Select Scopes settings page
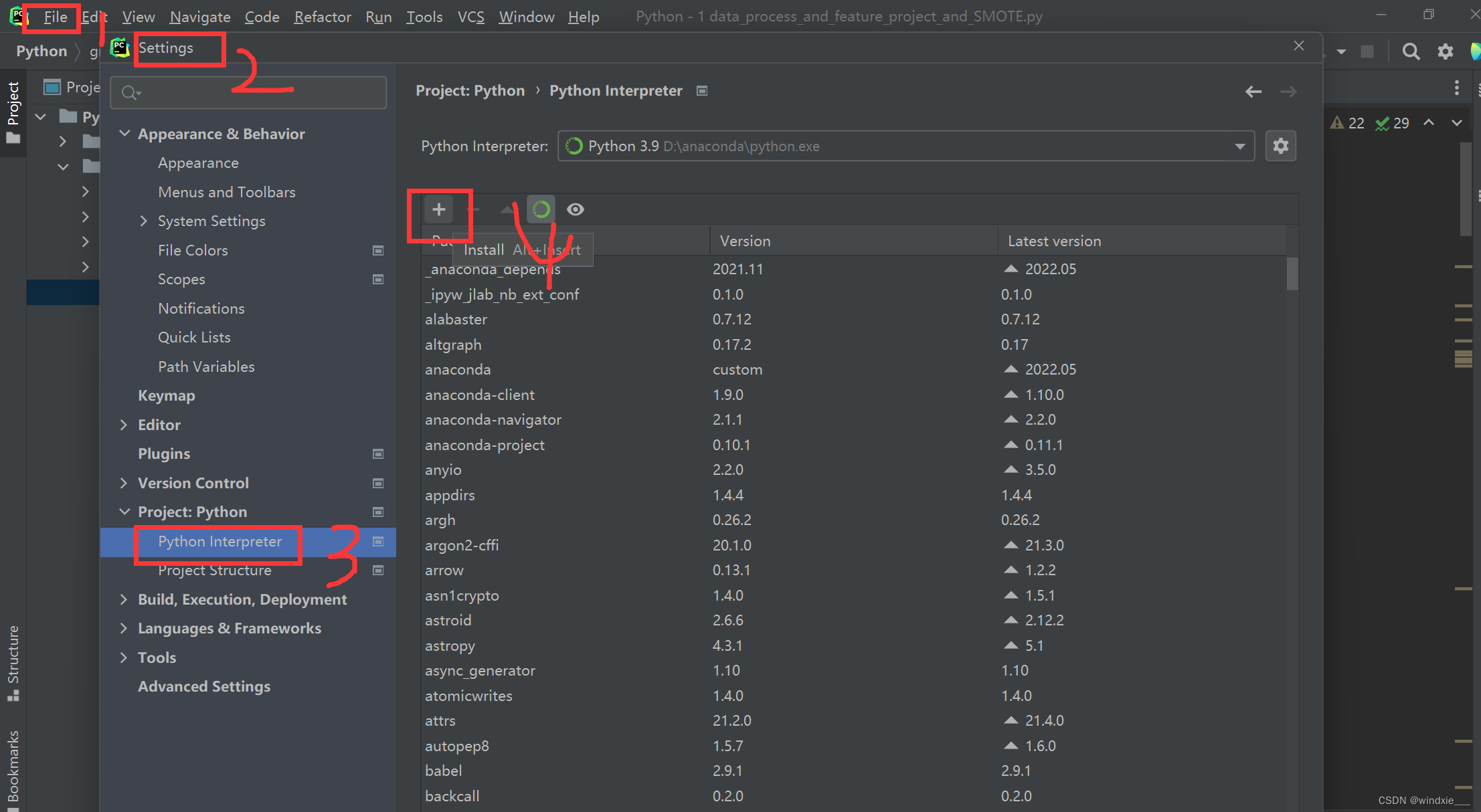 [x=181, y=279]
